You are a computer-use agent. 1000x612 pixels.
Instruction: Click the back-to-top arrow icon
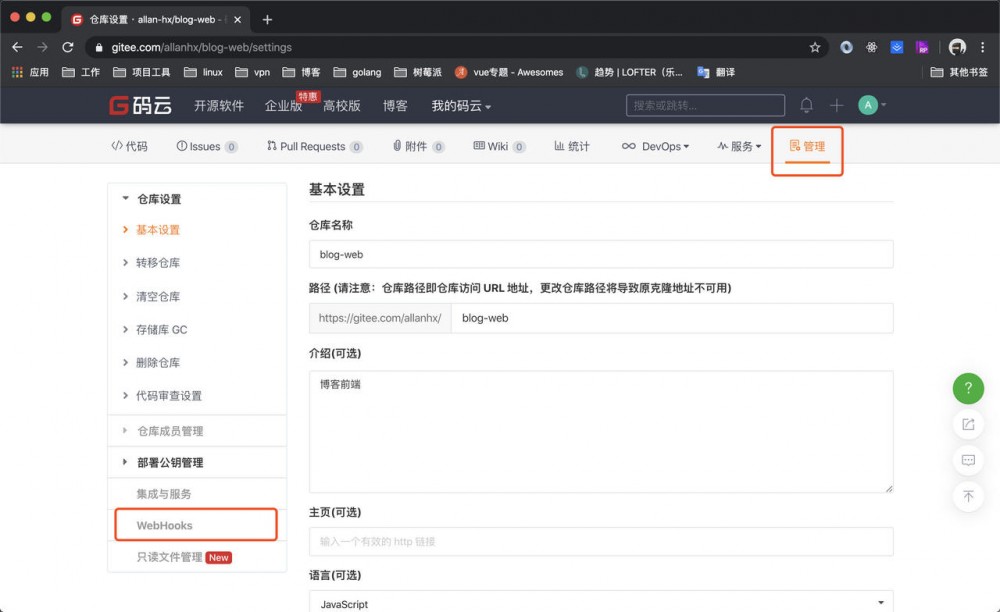(x=968, y=496)
